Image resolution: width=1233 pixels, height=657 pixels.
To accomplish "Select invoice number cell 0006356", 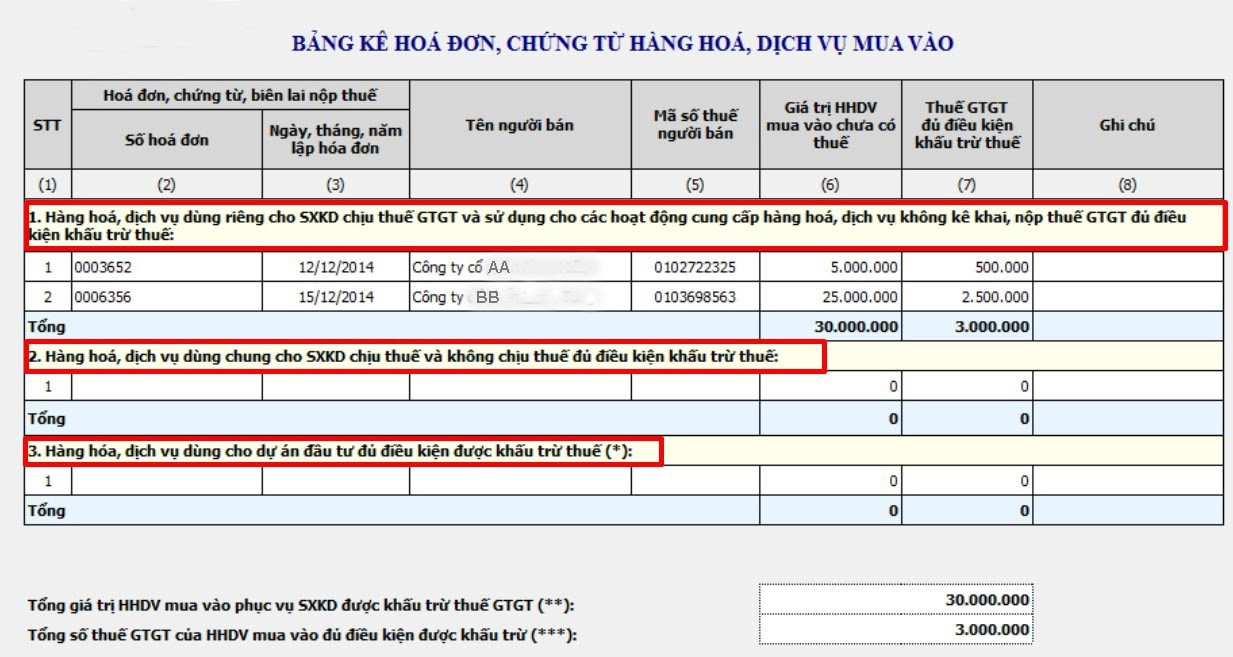I will [x=166, y=297].
